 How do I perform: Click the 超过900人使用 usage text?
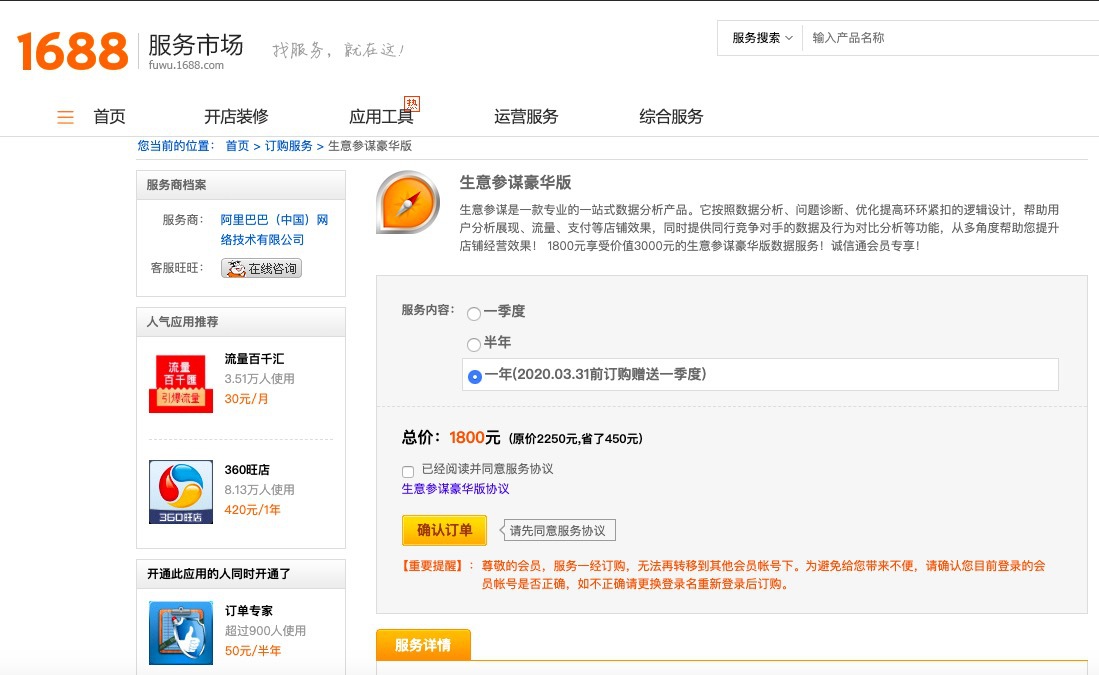pos(265,630)
